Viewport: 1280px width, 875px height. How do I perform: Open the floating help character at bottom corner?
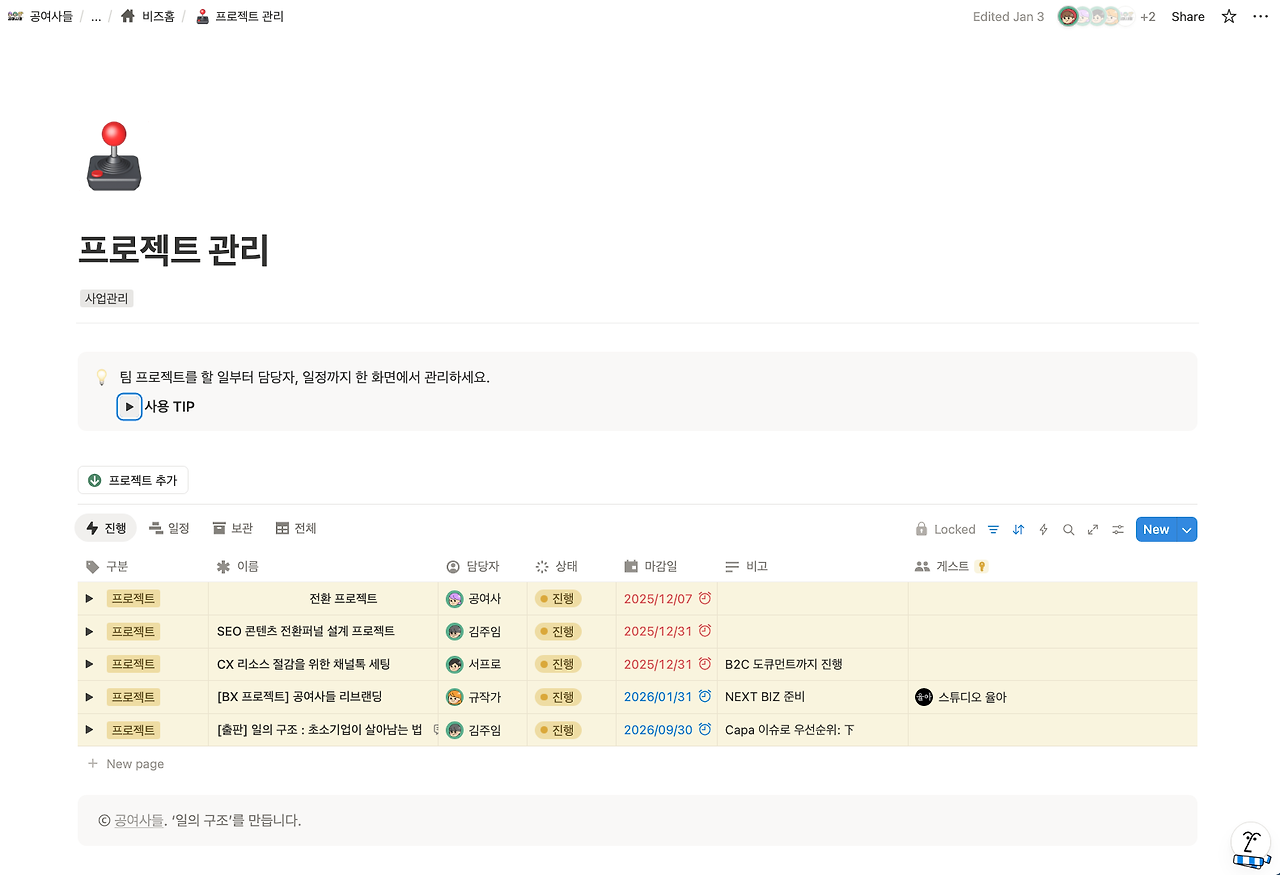pos(1251,847)
